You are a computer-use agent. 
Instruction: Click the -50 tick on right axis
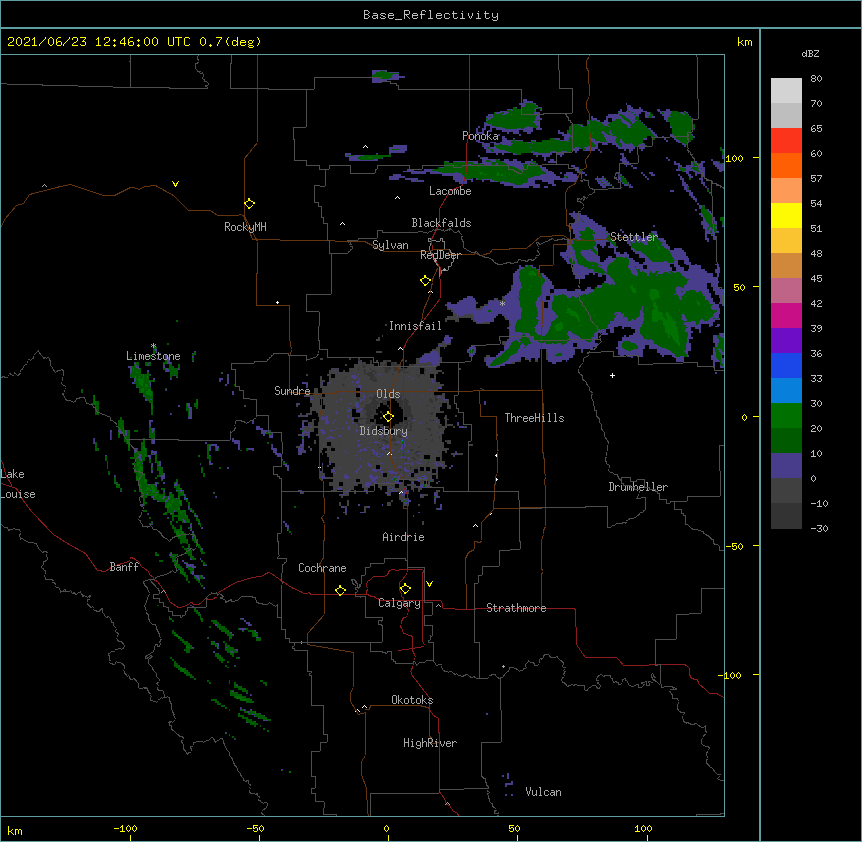[x=734, y=546]
